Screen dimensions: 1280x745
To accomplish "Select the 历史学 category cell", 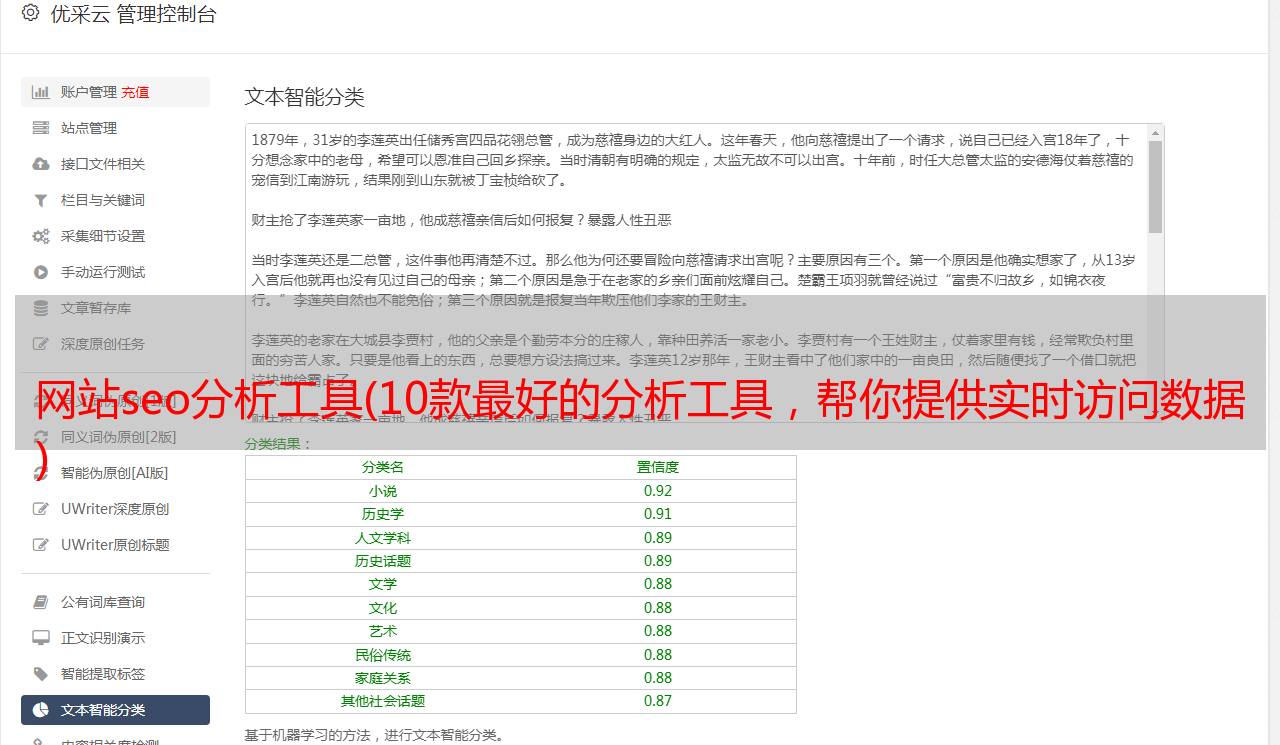I will (383, 514).
